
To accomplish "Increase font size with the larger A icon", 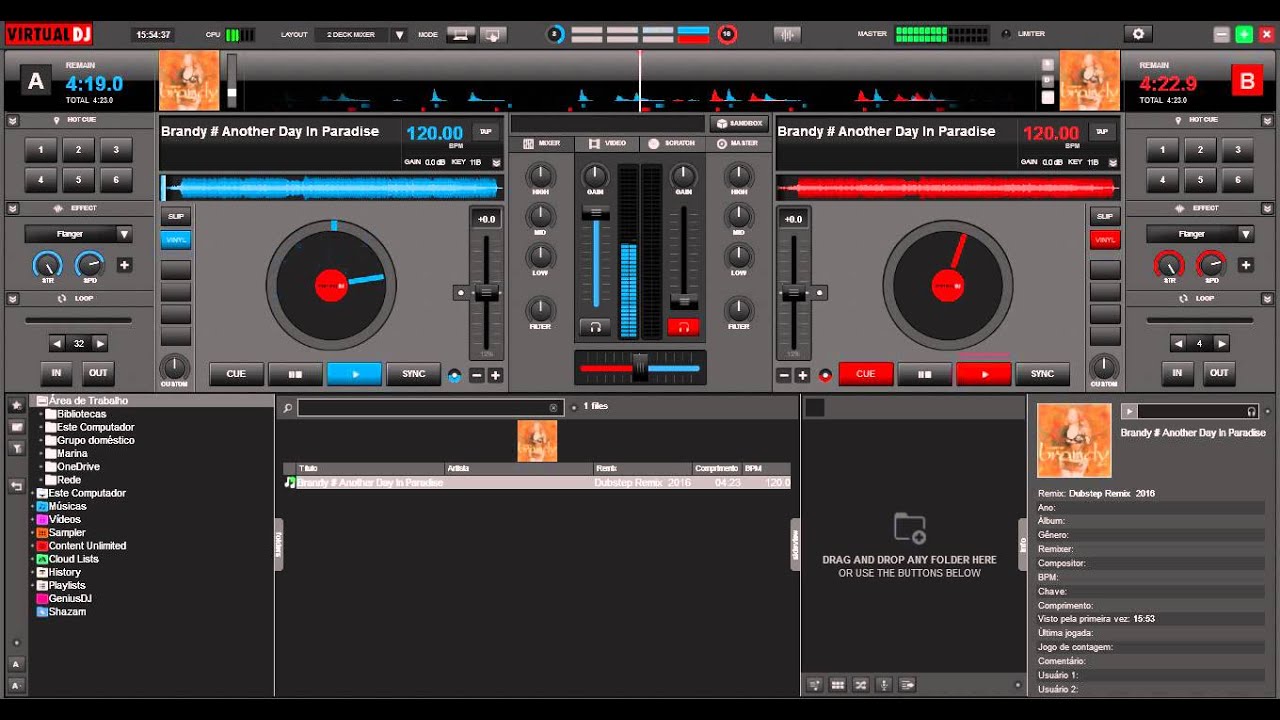I will pyautogui.click(x=16, y=664).
